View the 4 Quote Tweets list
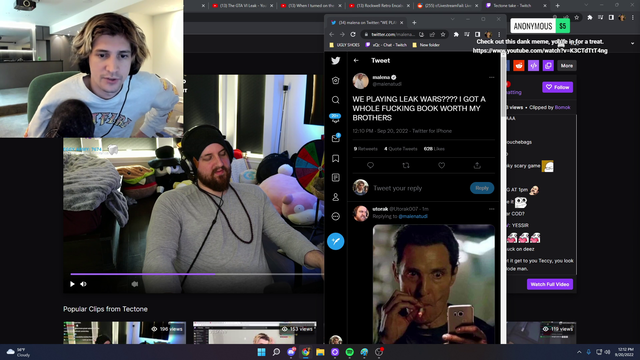Screen dimensions: 640x360 click(400, 149)
